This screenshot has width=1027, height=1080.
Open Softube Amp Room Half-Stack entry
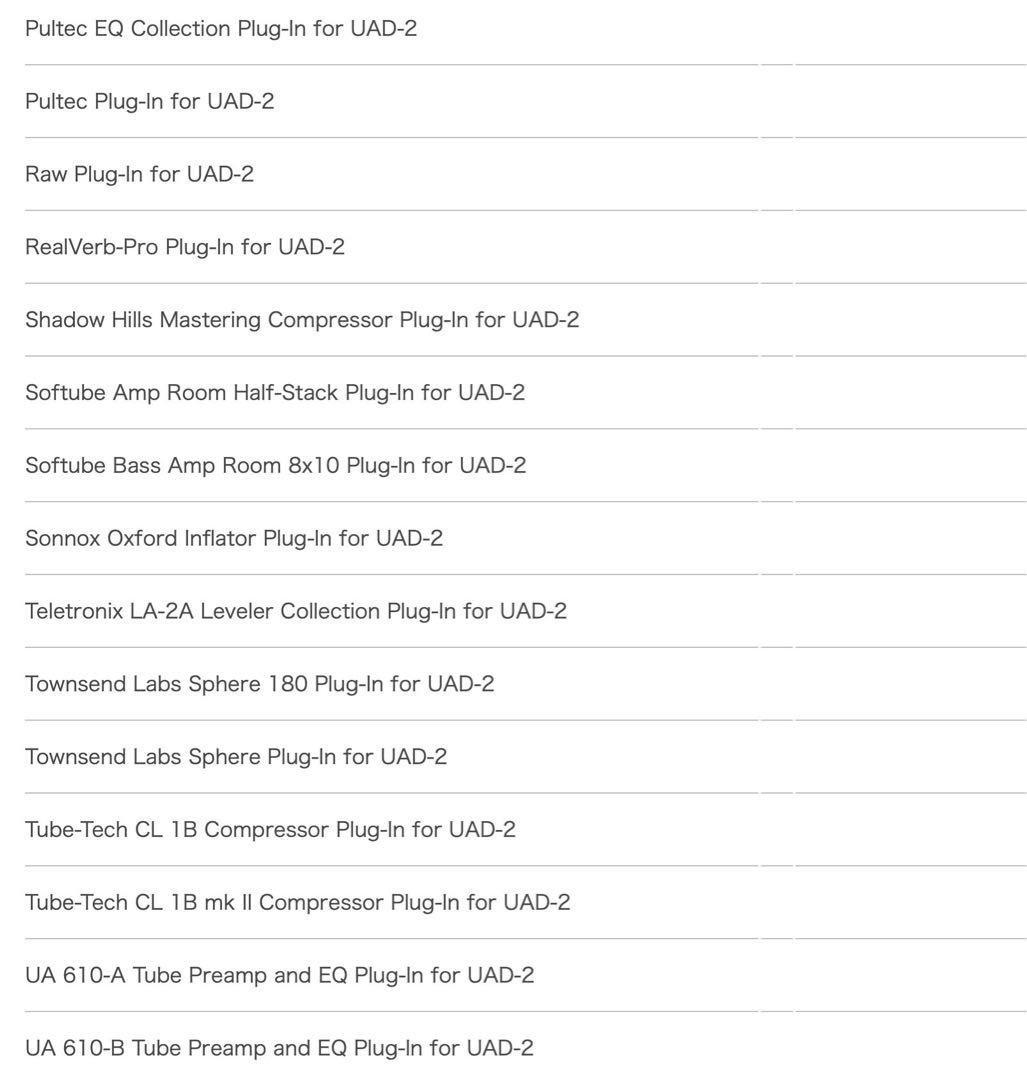(275, 393)
